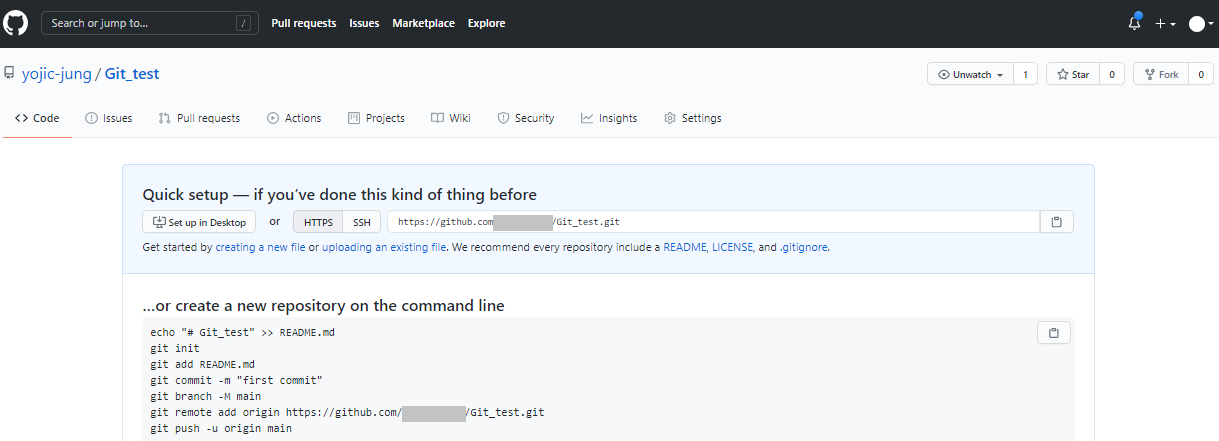Go to Explore

[x=486, y=23]
